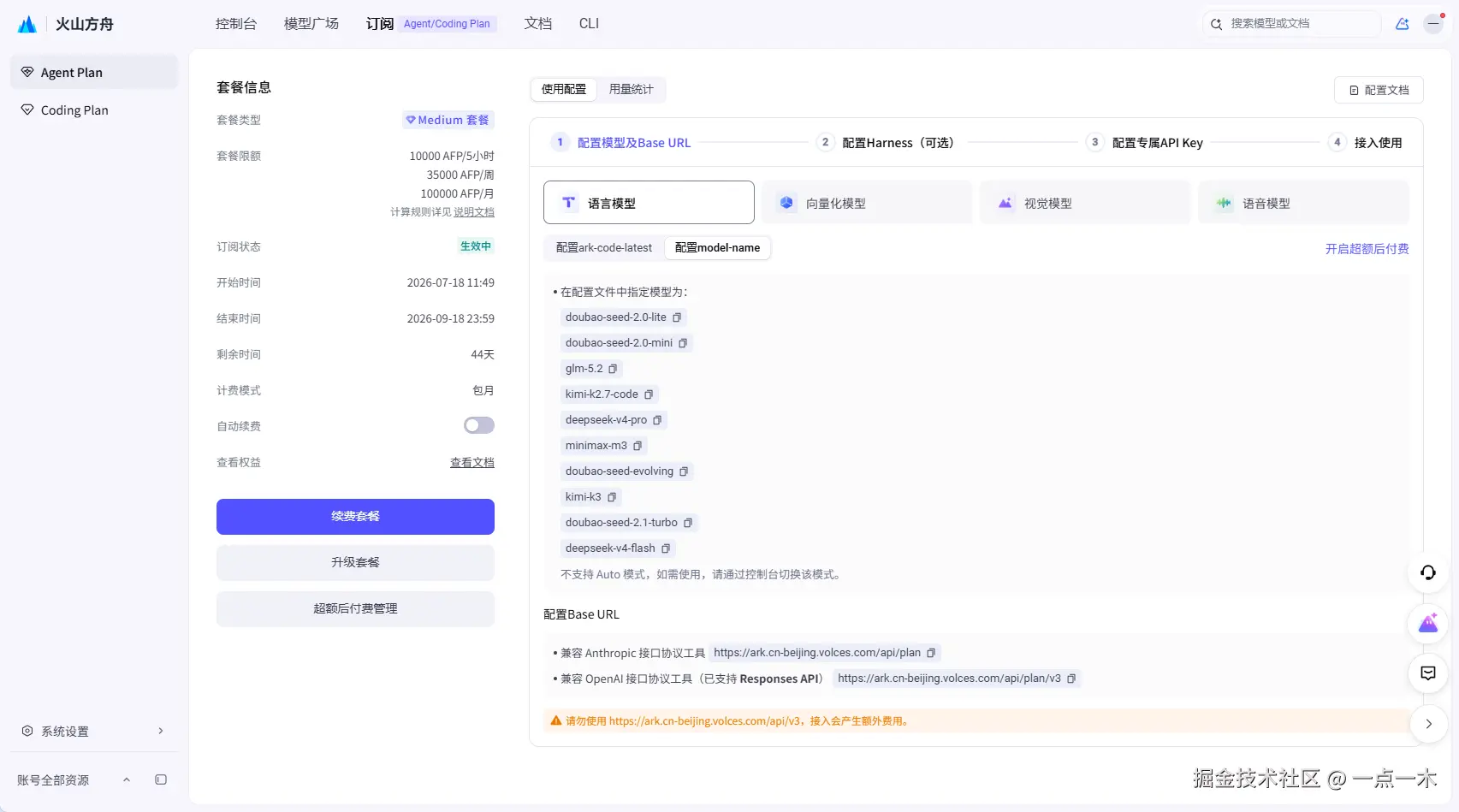
Task: Open 超额后付费管理
Action: coord(355,609)
